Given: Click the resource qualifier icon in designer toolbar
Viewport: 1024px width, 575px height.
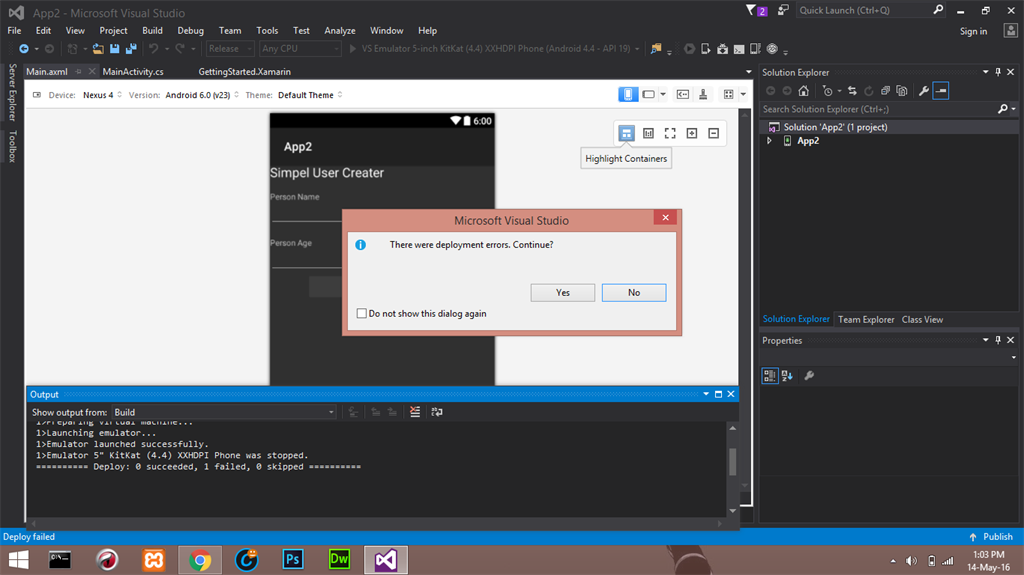Looking at the screenshot, I should point(682,95).
